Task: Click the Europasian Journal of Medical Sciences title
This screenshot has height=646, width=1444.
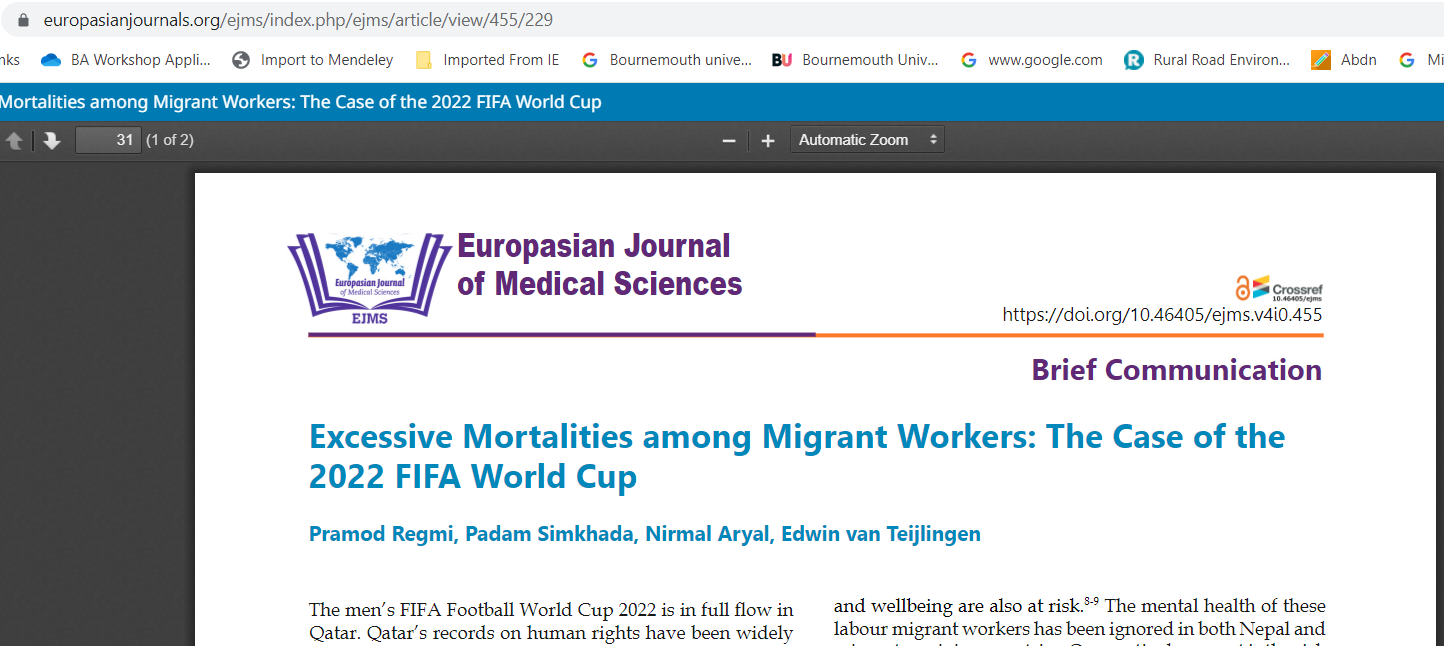Action: pyautogui.click(x=600, y=265)
